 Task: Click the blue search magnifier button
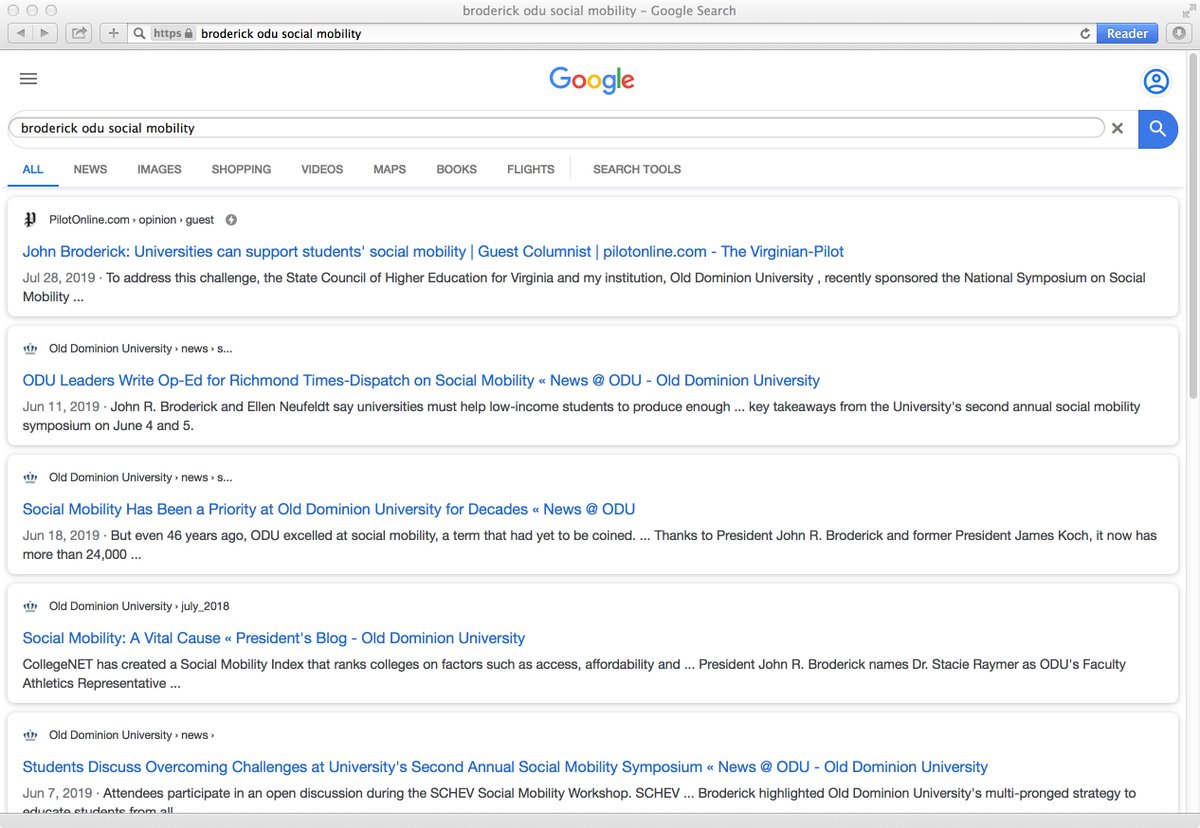click(x=1158, y=128)
